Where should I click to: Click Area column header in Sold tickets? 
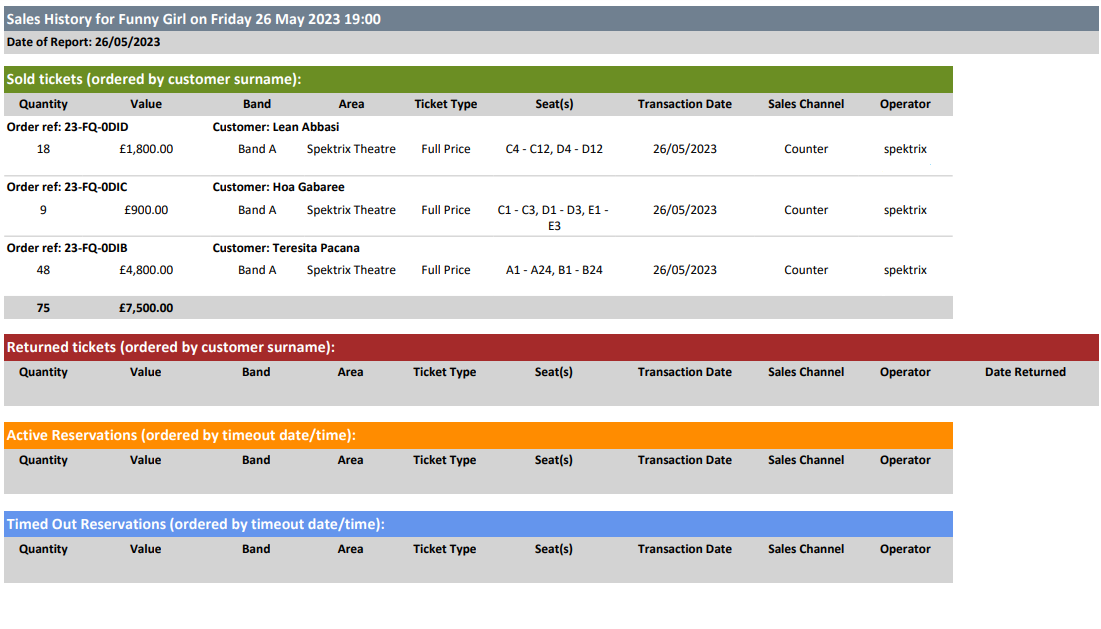coord(351,104)
